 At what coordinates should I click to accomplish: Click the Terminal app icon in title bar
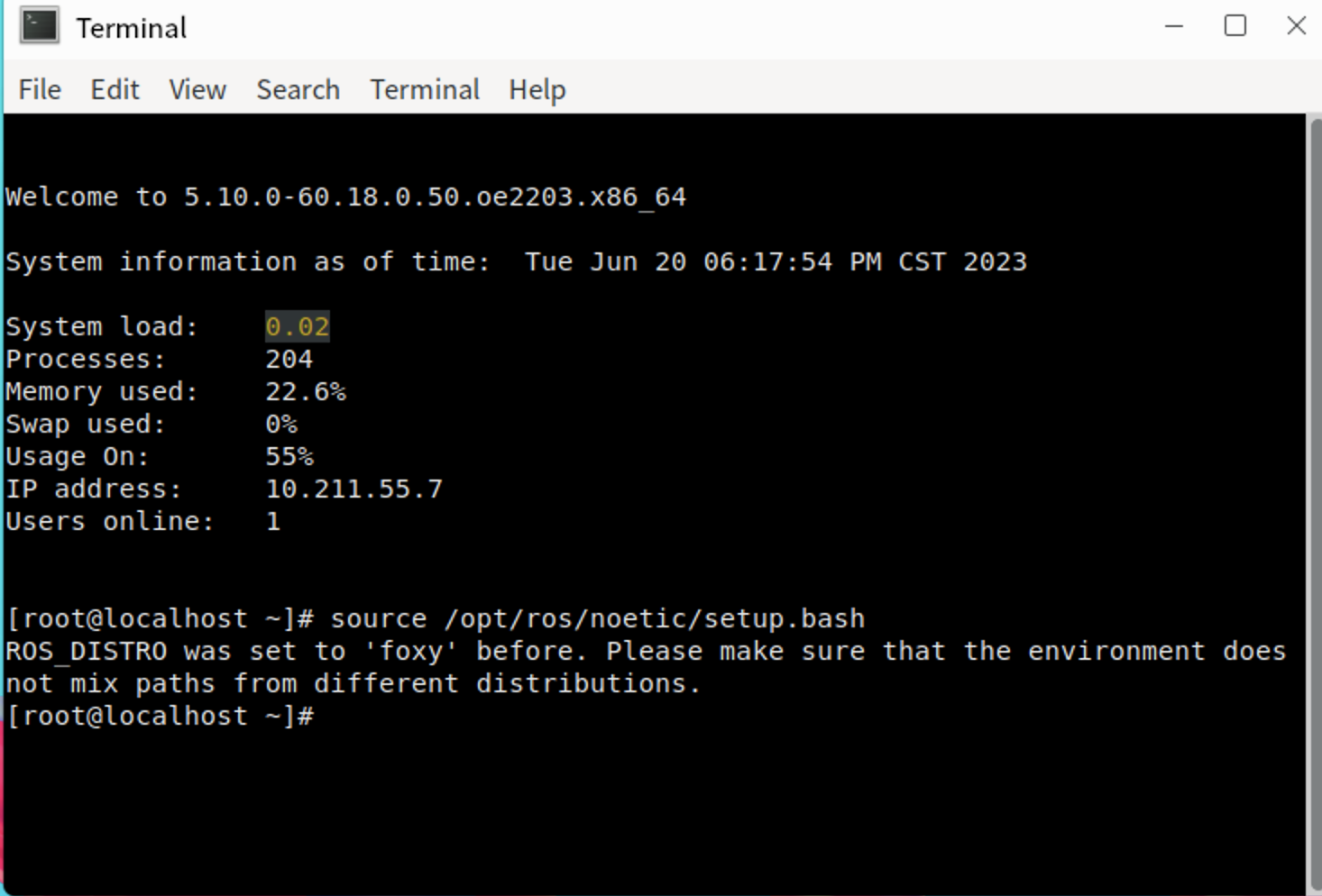39,26
